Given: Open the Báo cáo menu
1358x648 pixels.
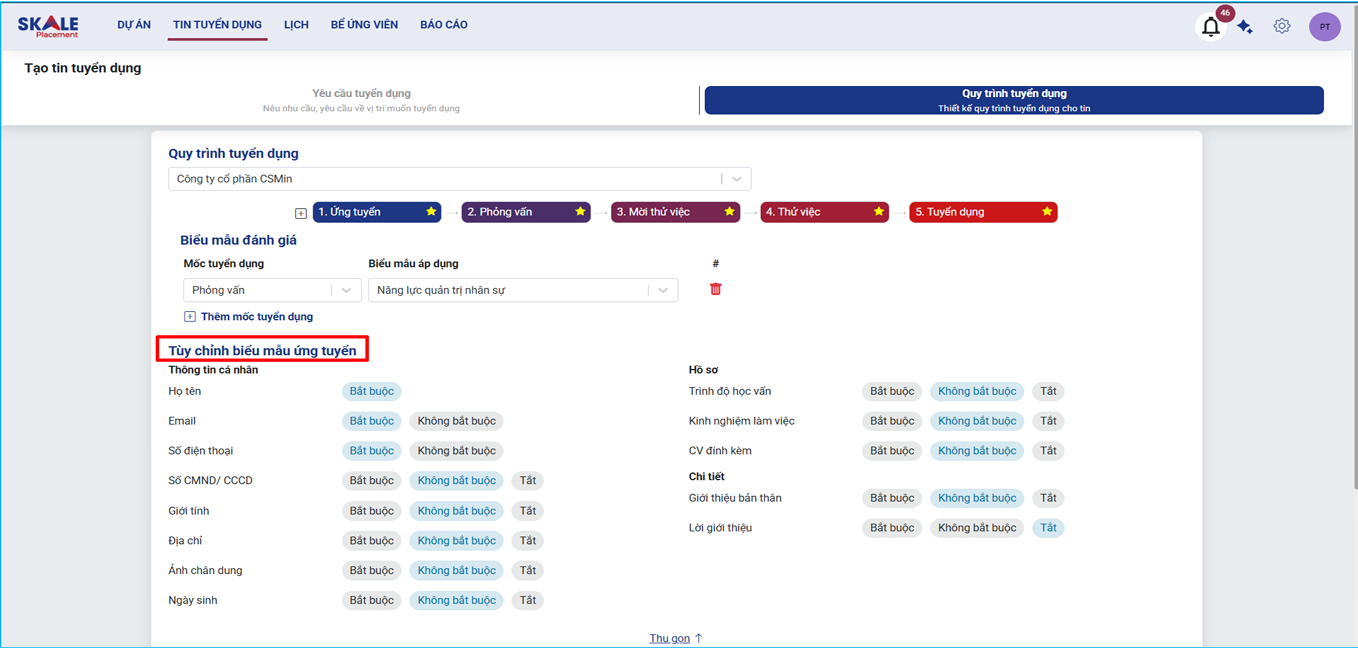Looking at the screenshot, I should [443, 25].
